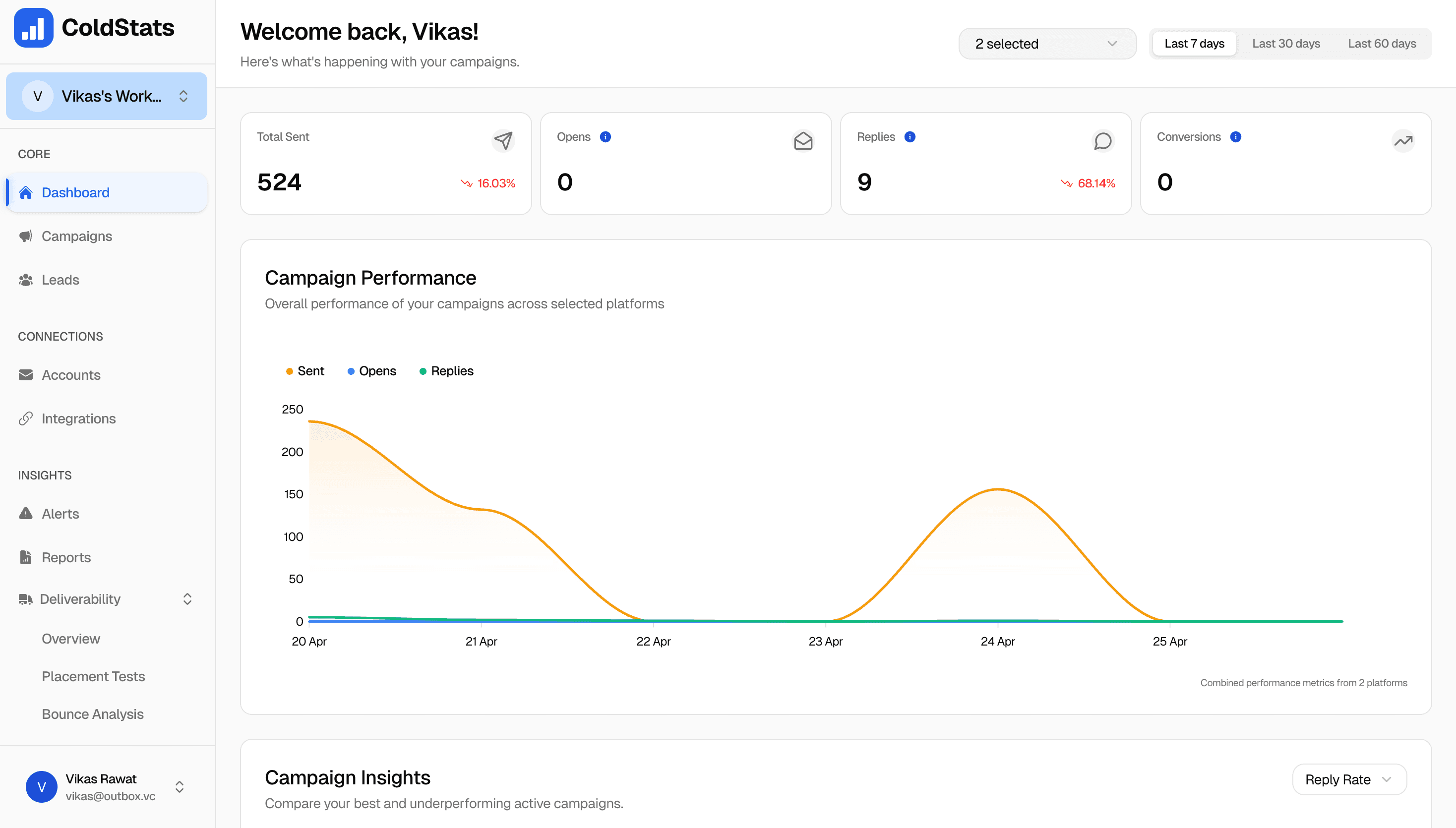Open Bounce Analysis
This screenshot has height=828, width=1456.
(92, 713)
